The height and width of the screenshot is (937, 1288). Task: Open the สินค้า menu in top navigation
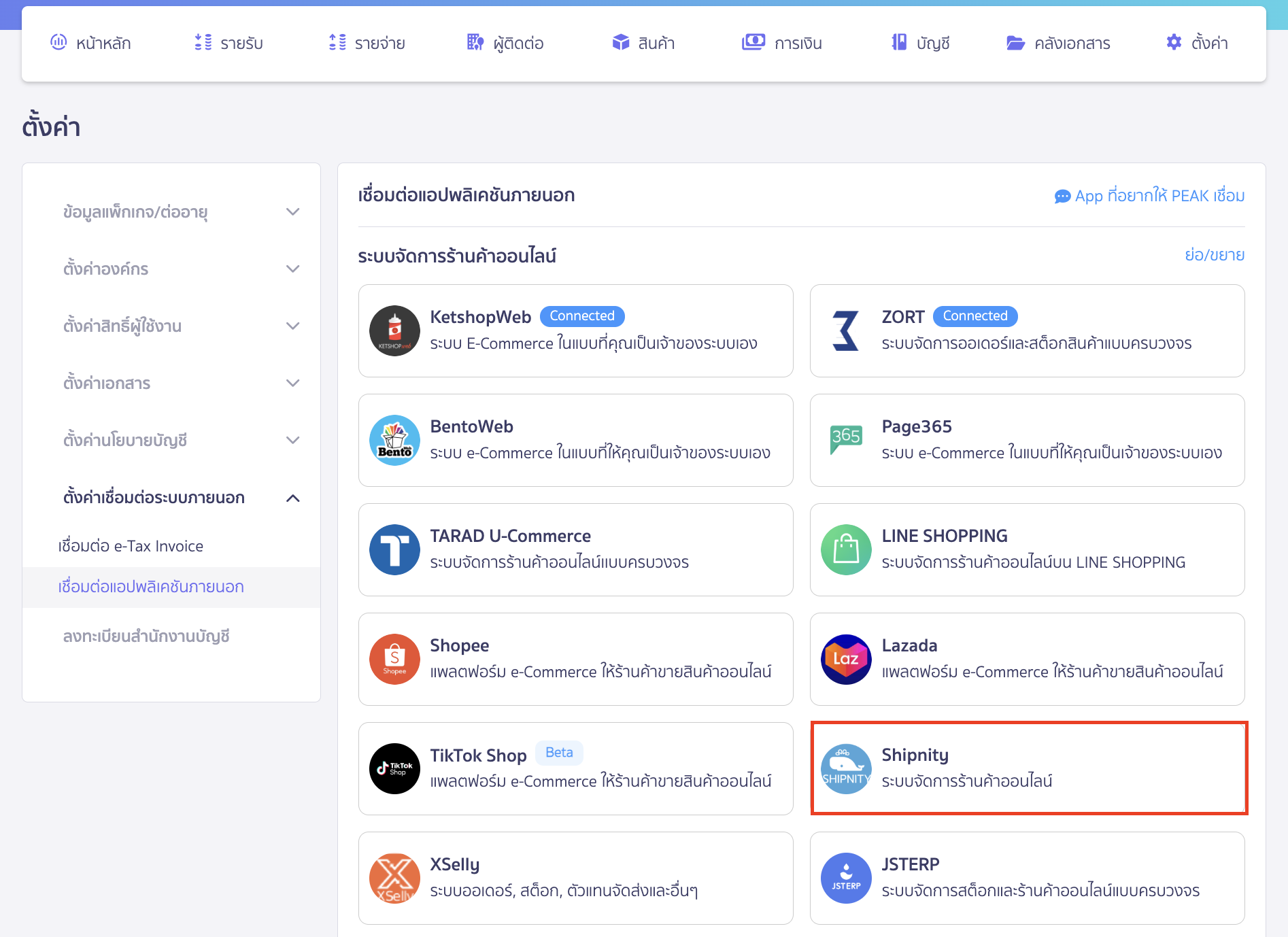[643, 44]
